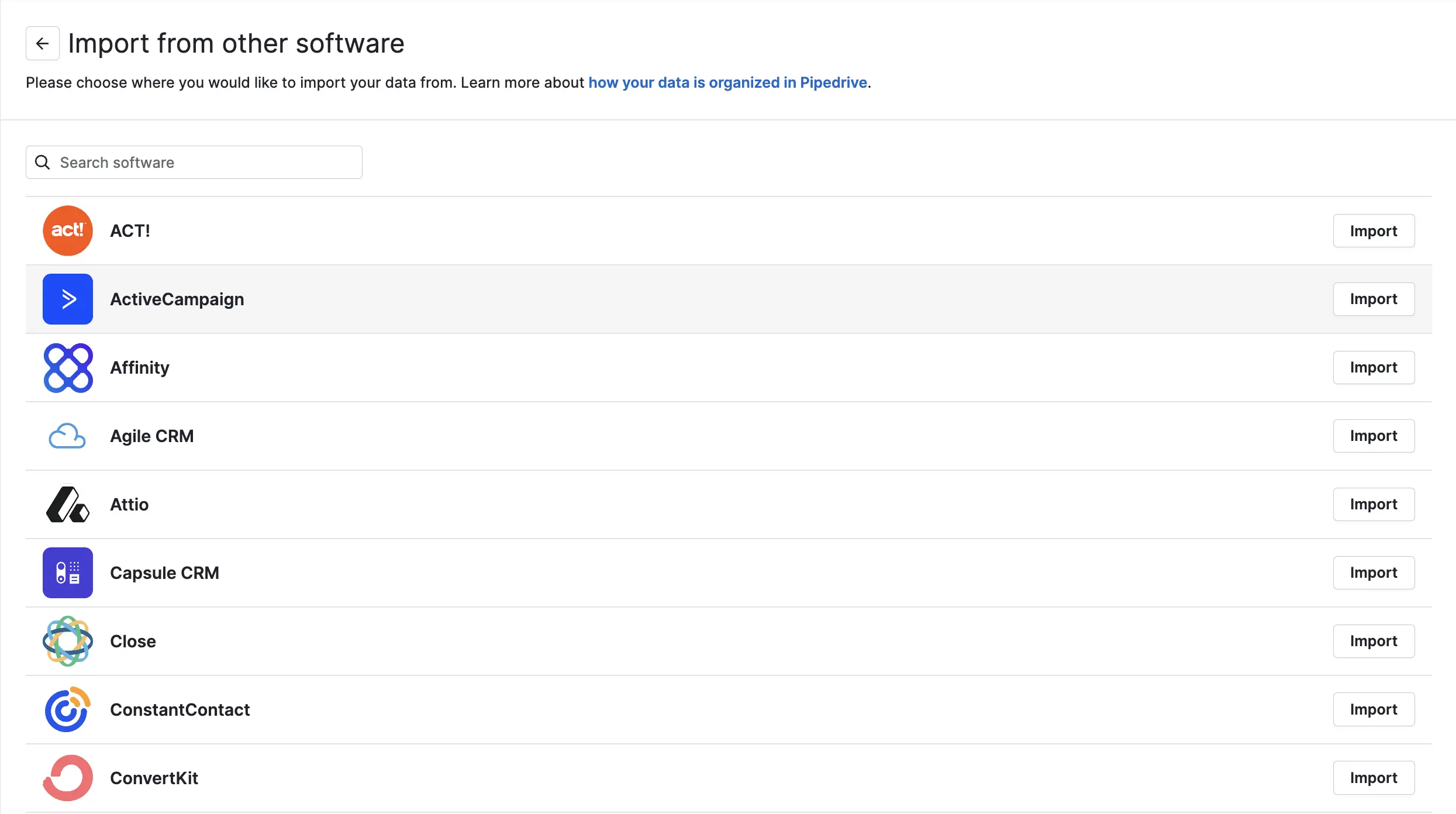
Task: Click the ActiveCampaign blue logo icon
Action: (x=68, y=299)
